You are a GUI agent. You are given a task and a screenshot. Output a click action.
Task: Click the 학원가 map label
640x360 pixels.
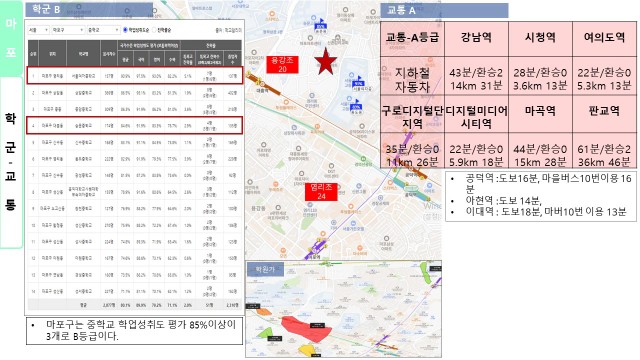pyautogui.click(x=266, y=269)
